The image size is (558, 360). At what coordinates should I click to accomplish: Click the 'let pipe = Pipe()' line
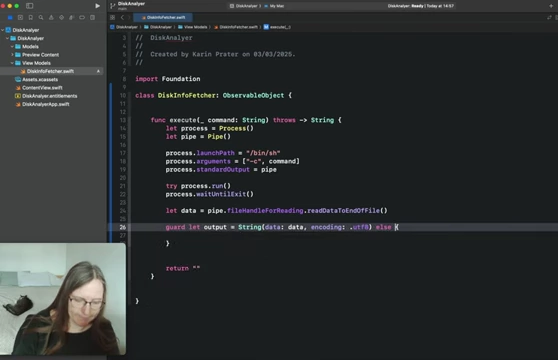click(198, 137)
